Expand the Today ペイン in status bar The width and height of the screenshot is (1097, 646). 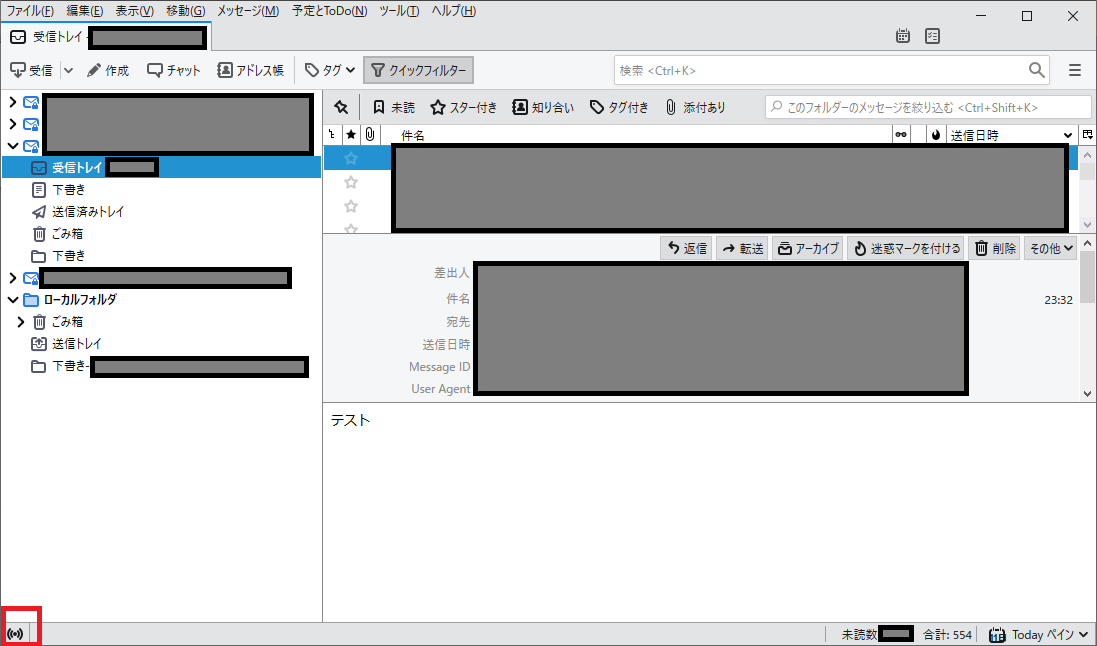(1039, 634)
